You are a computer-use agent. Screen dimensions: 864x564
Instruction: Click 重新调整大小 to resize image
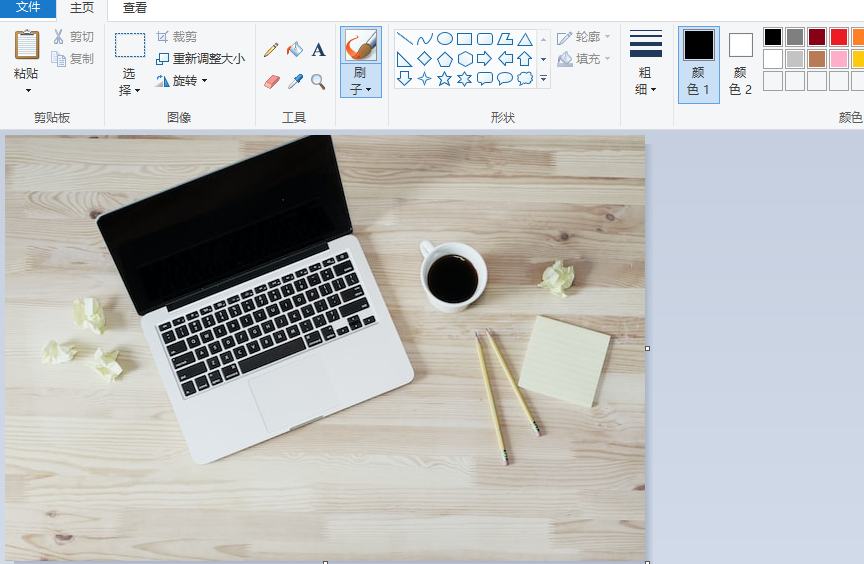(x=201, y=58)
